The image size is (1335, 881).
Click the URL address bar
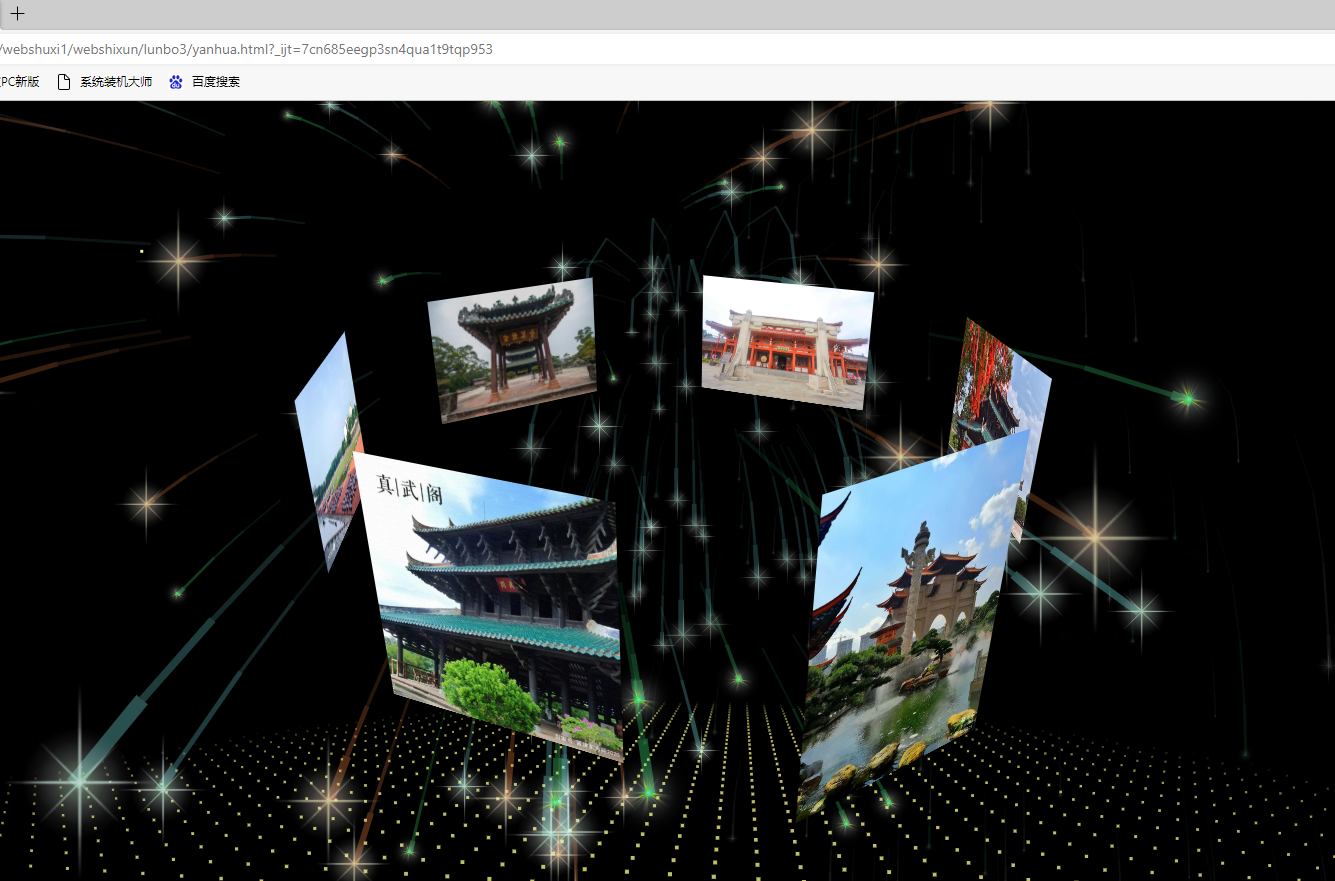tap(667, 49)
